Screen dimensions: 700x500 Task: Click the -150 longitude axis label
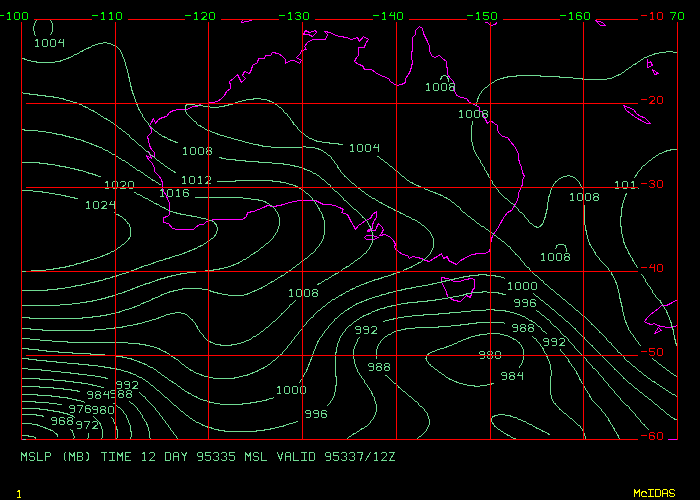coord(485,17)
